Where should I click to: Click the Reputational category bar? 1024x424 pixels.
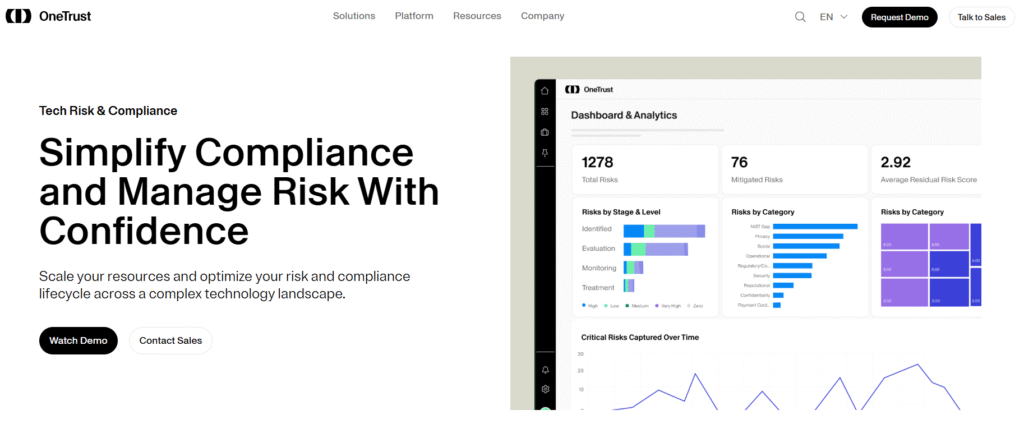(783, 285)
